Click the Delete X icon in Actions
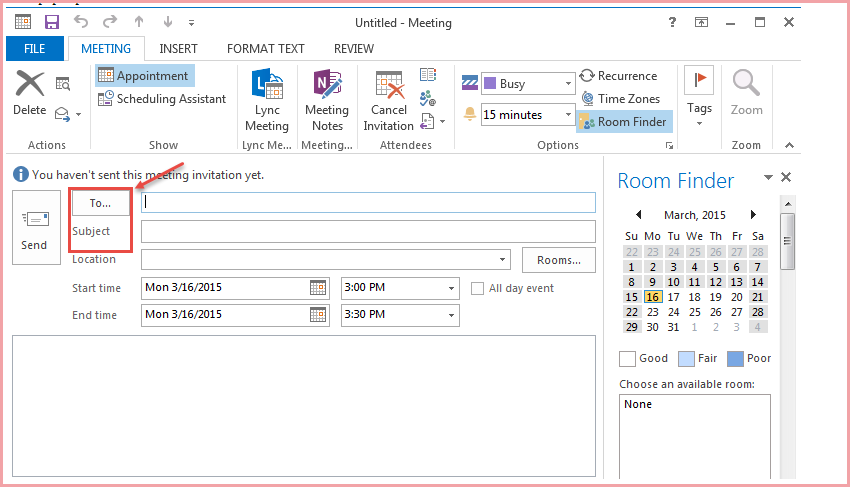The image size is (850, 487). pyautogui.click(x=30, y=84)
